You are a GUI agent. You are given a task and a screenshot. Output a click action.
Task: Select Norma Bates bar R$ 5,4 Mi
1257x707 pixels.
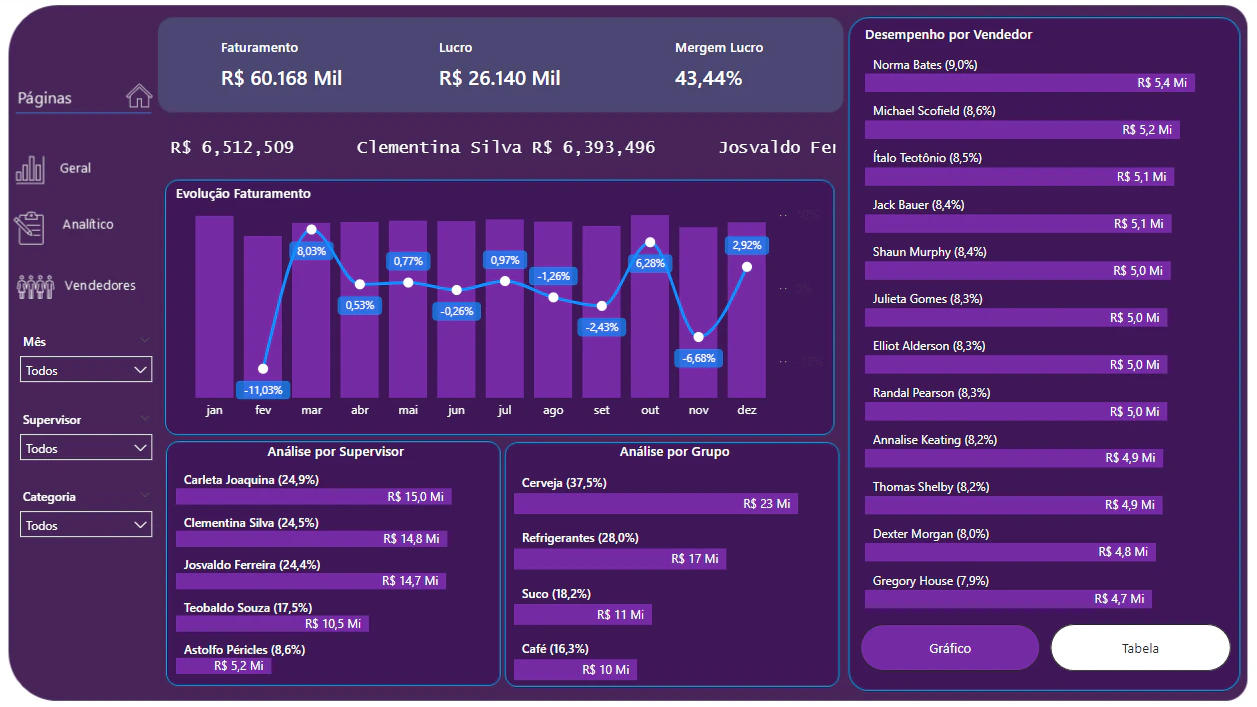pyautogui.click(x=1030, y=83)
